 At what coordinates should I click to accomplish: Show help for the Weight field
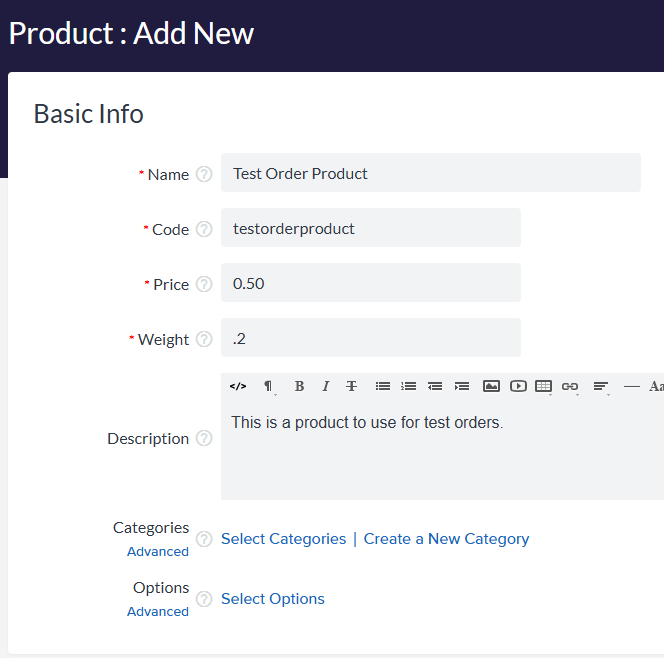pyautogui.click(x=204, y=339)
